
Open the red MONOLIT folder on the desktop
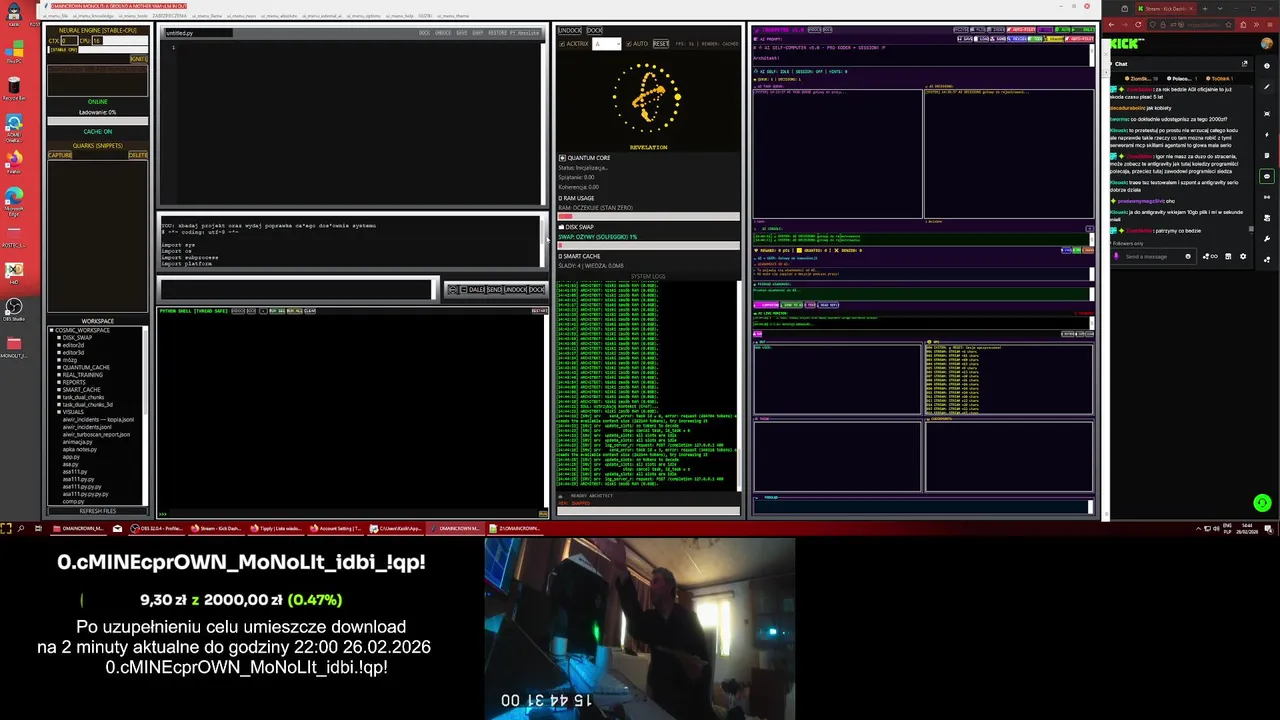click(14, 345)
